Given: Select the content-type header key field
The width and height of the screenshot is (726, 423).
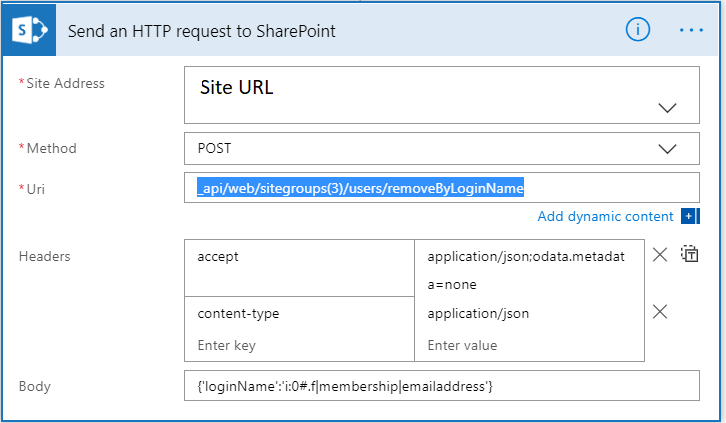Looking at the screenshot, I should click(298, 313).
